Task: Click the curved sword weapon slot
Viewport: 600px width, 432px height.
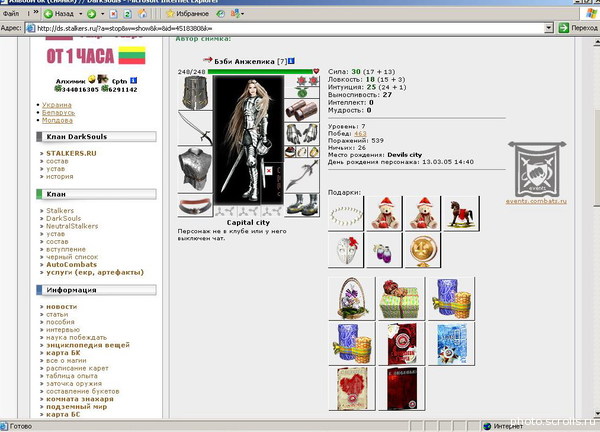Action: tap(195, 128)
